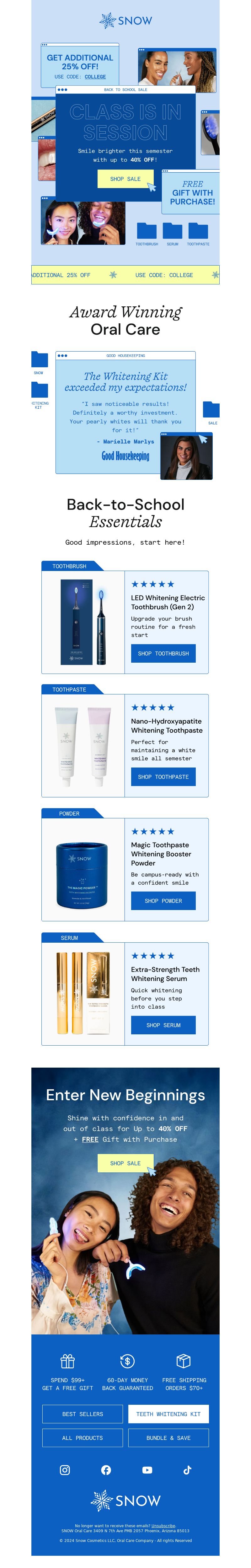Viewport: 251px width, 1568px height.
Task: Open the YouTube icon link
Action: (147, 1469)
